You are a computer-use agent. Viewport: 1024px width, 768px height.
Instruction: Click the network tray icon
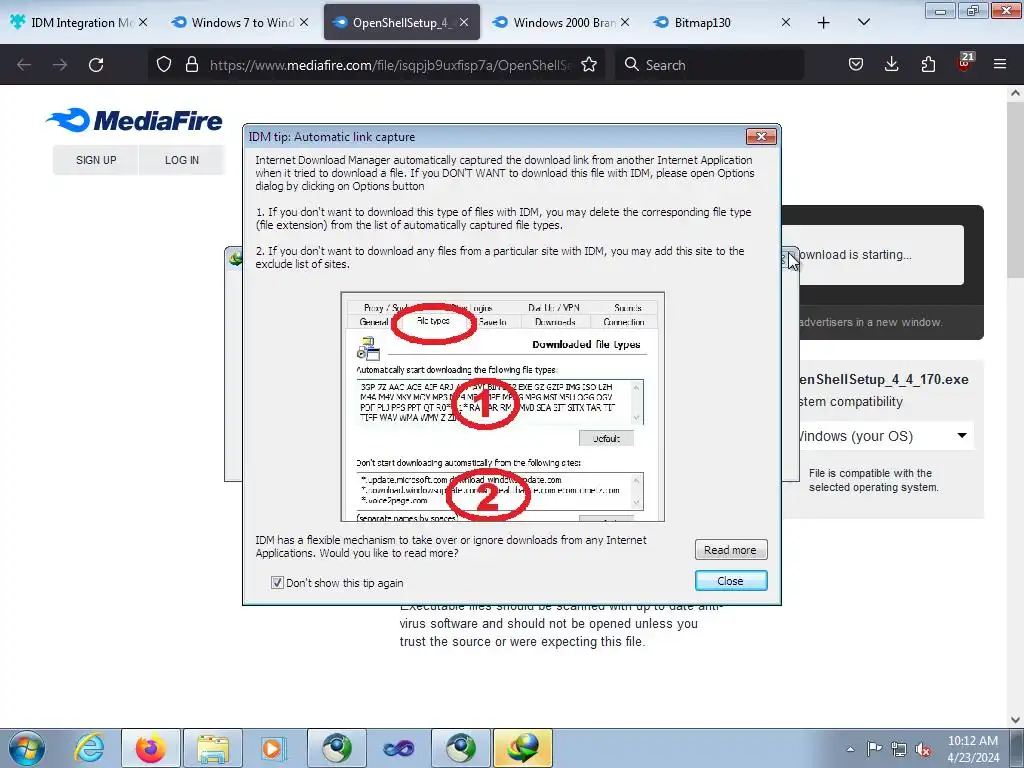899,749
